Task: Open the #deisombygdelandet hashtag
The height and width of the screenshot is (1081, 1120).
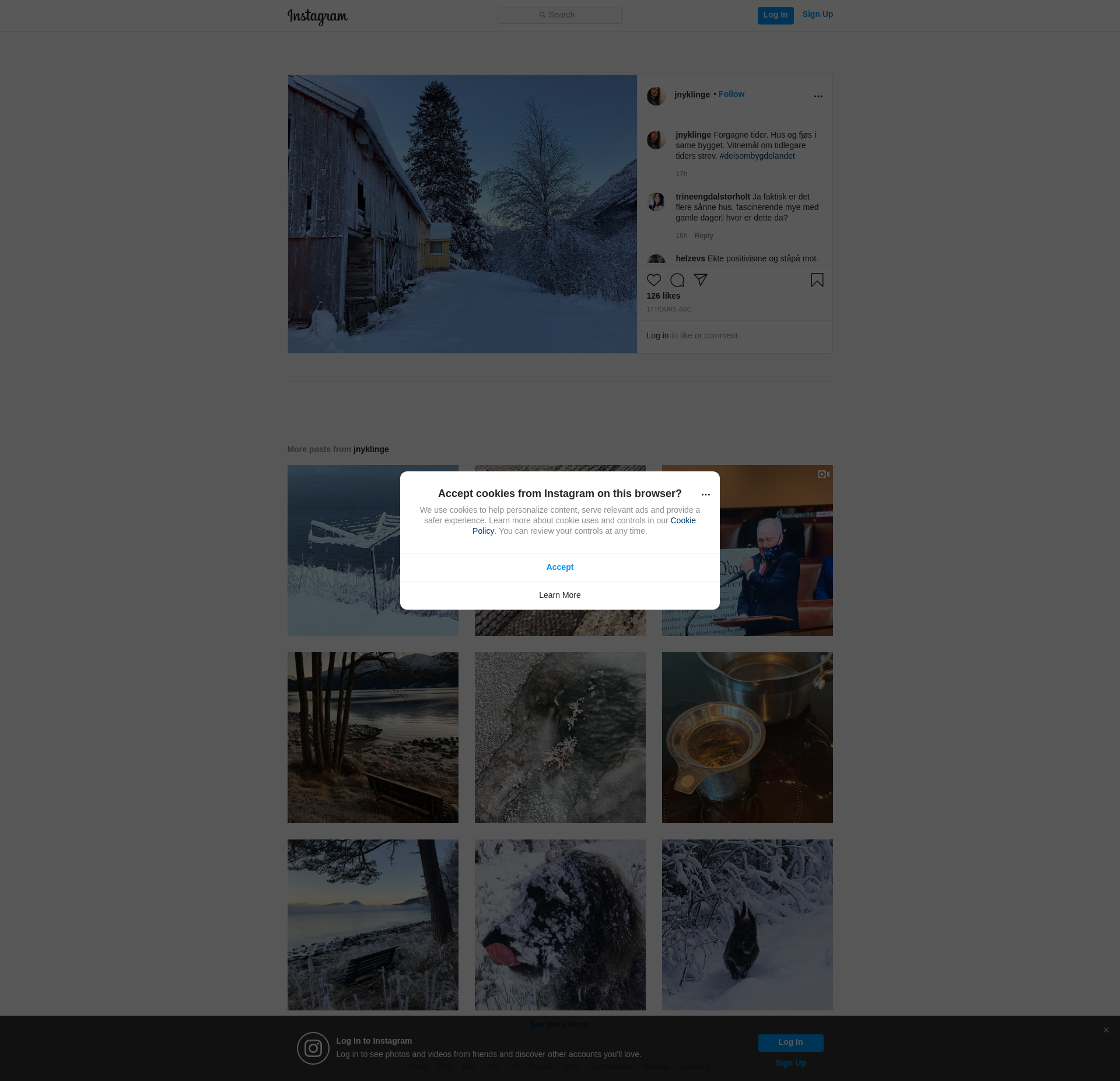Action: (757, 156)
